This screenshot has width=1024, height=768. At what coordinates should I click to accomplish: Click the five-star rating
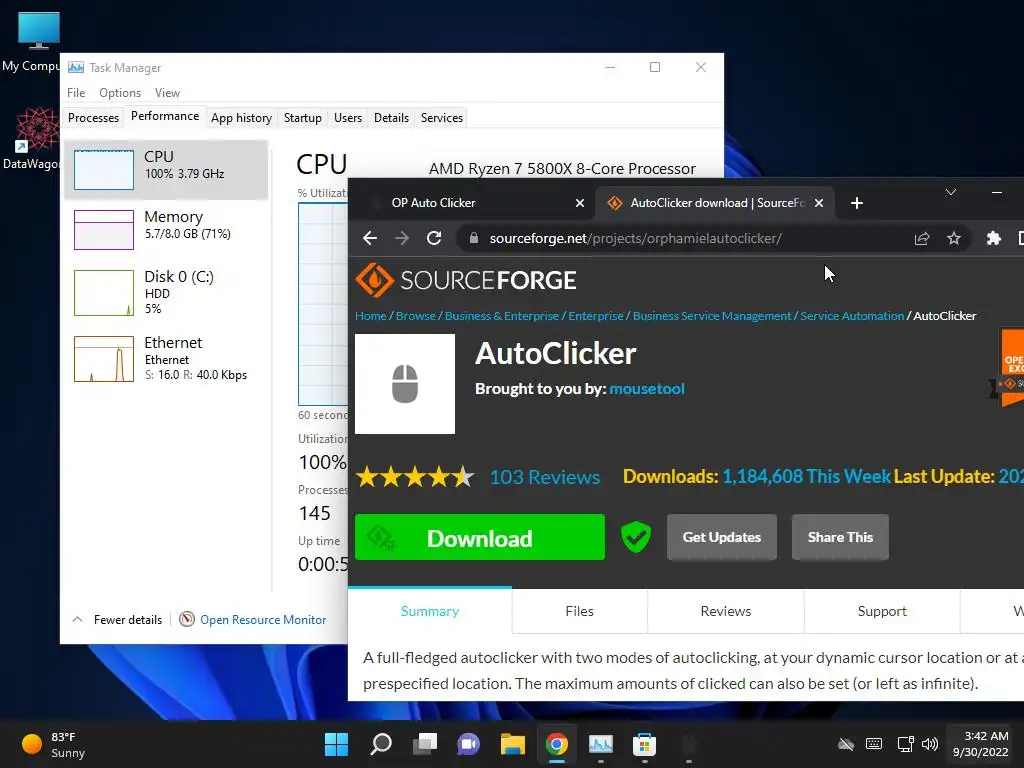[x=415, y=477]
